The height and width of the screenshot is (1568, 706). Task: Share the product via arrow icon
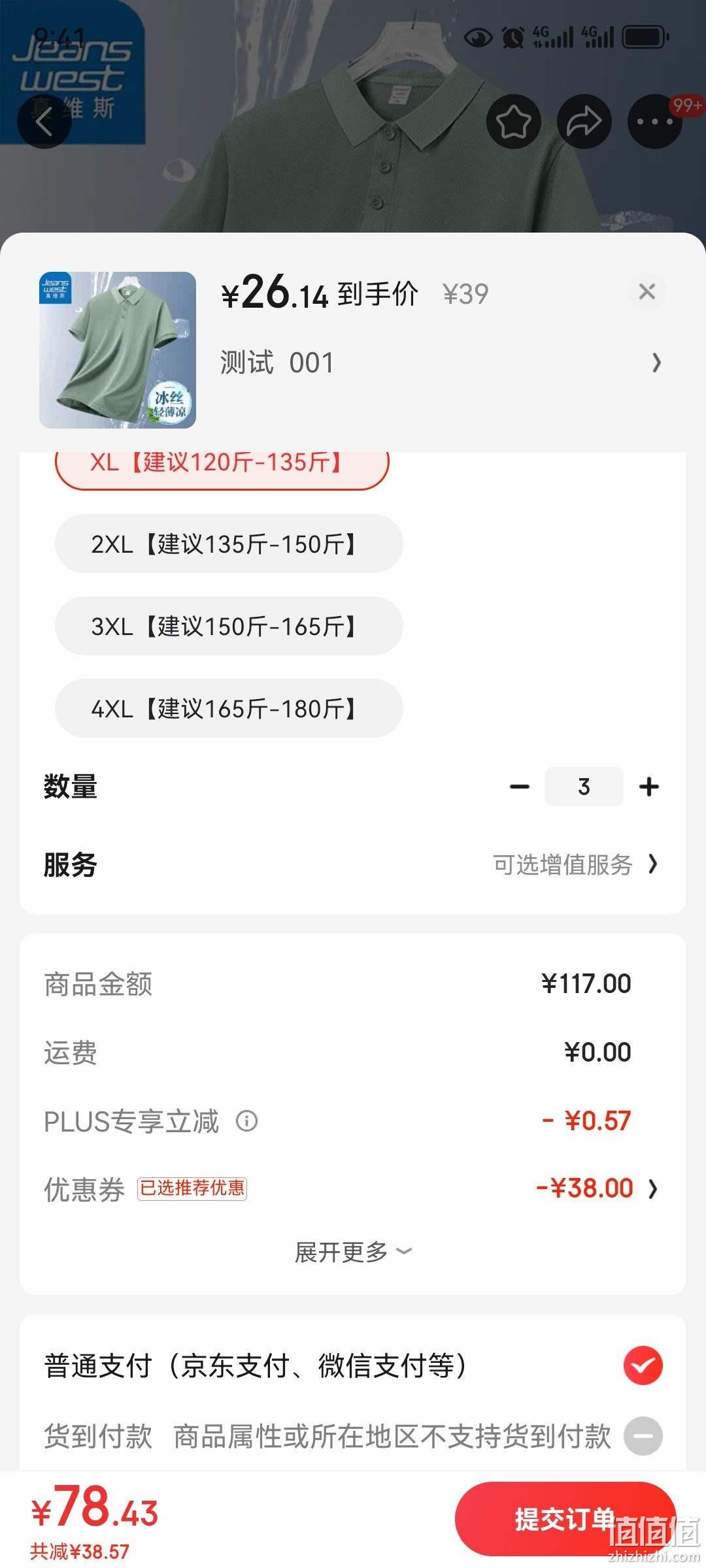coord(584,122)
